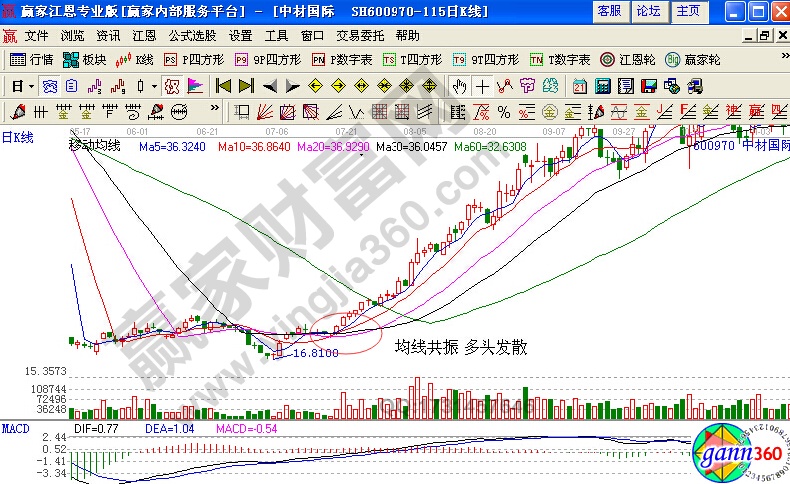Image resolution: width=790 pixels, height=484 pixels.
Task: Select the percent sign drawing tool
Action: [503, 110]
